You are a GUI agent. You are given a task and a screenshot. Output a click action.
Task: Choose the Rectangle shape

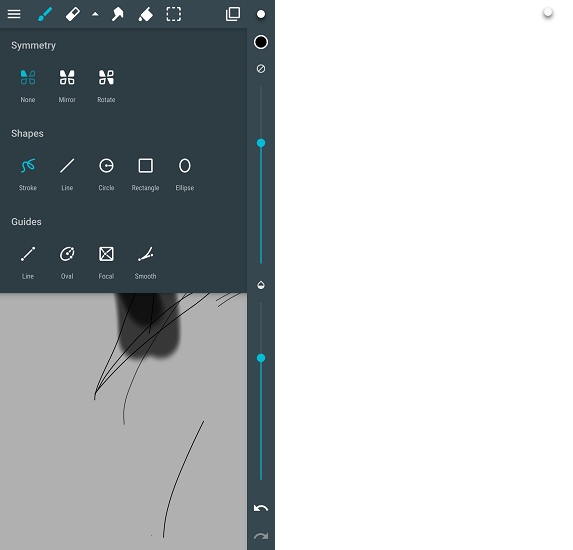[x=145, y=174]
